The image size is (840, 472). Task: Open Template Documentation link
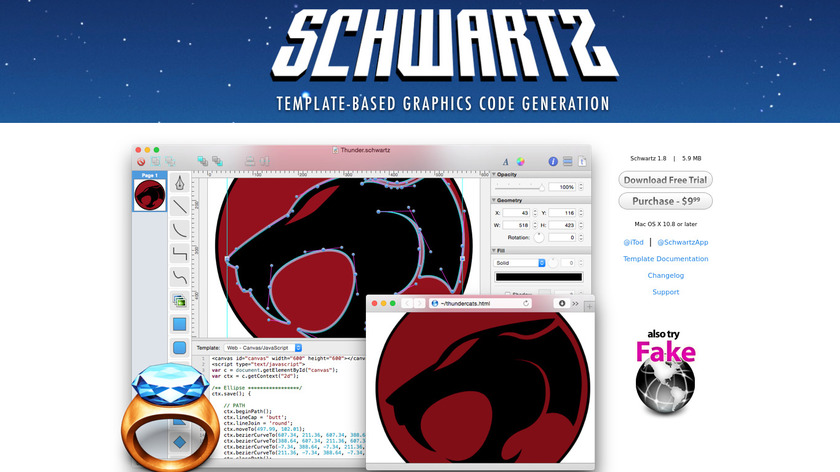[x=665, y=259]
